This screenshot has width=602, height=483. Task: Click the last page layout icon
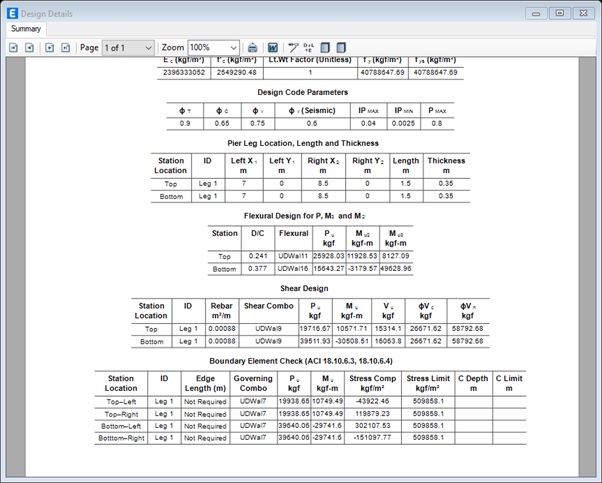point(341,48)
